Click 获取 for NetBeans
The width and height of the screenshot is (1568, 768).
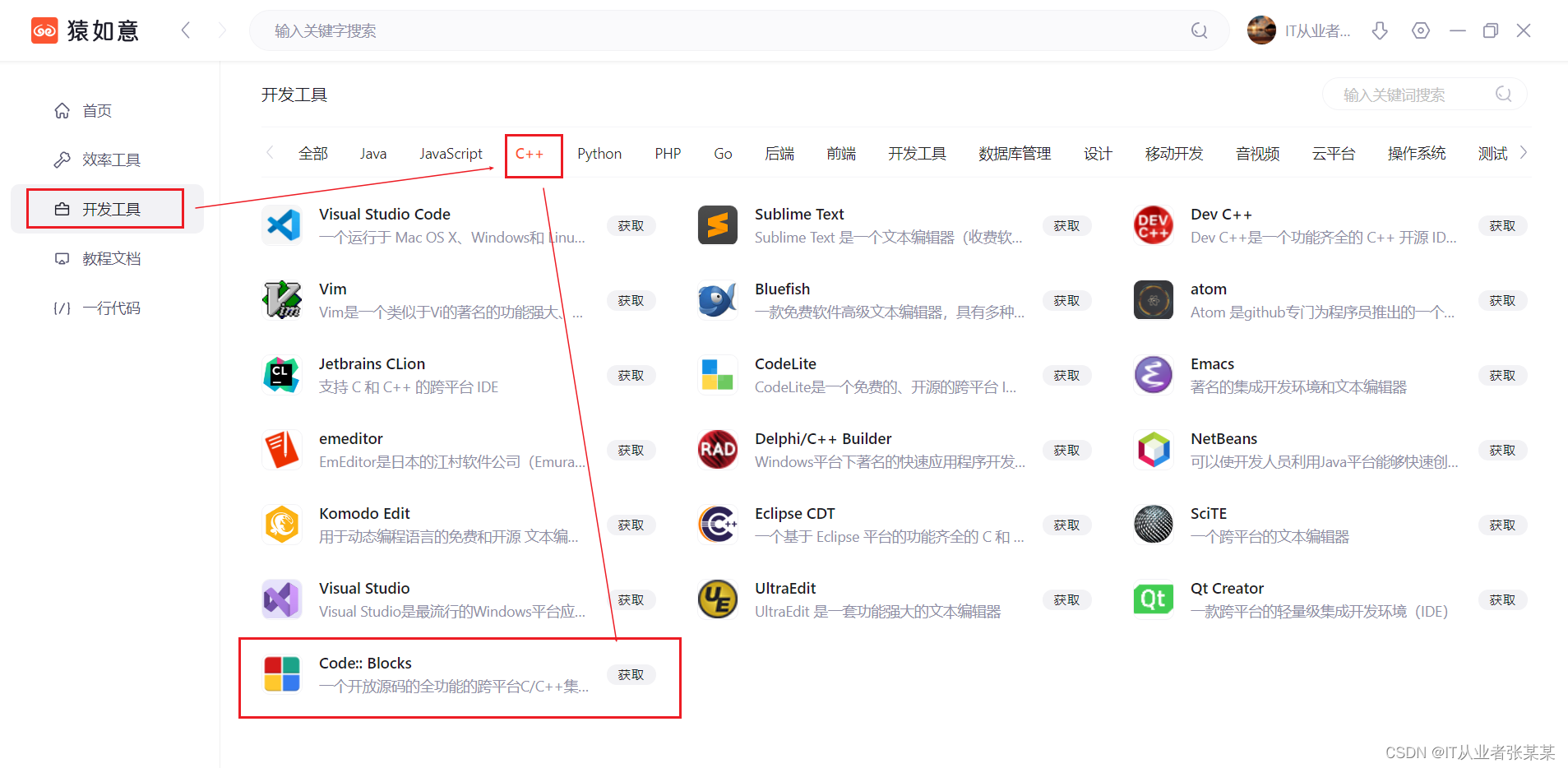[x=1502, y=450]
